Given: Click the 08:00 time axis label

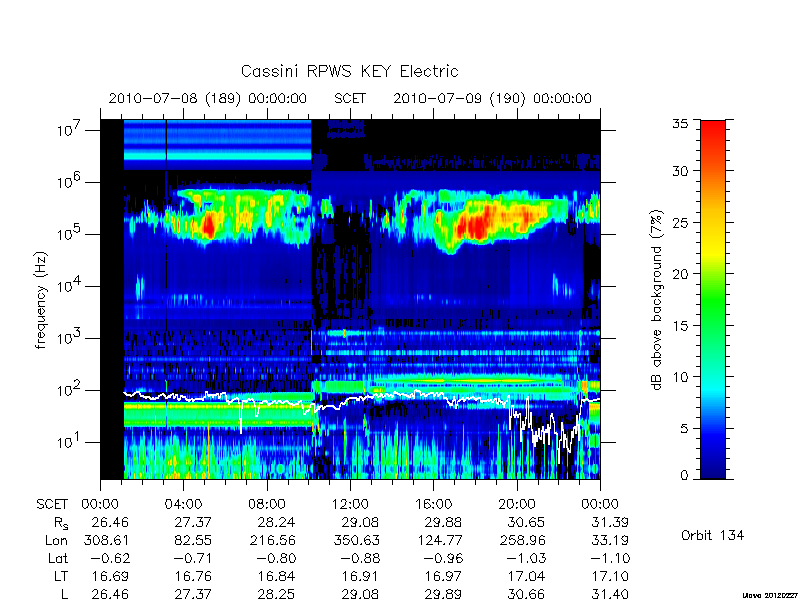Looking at the screenshot, I should 266,504.
